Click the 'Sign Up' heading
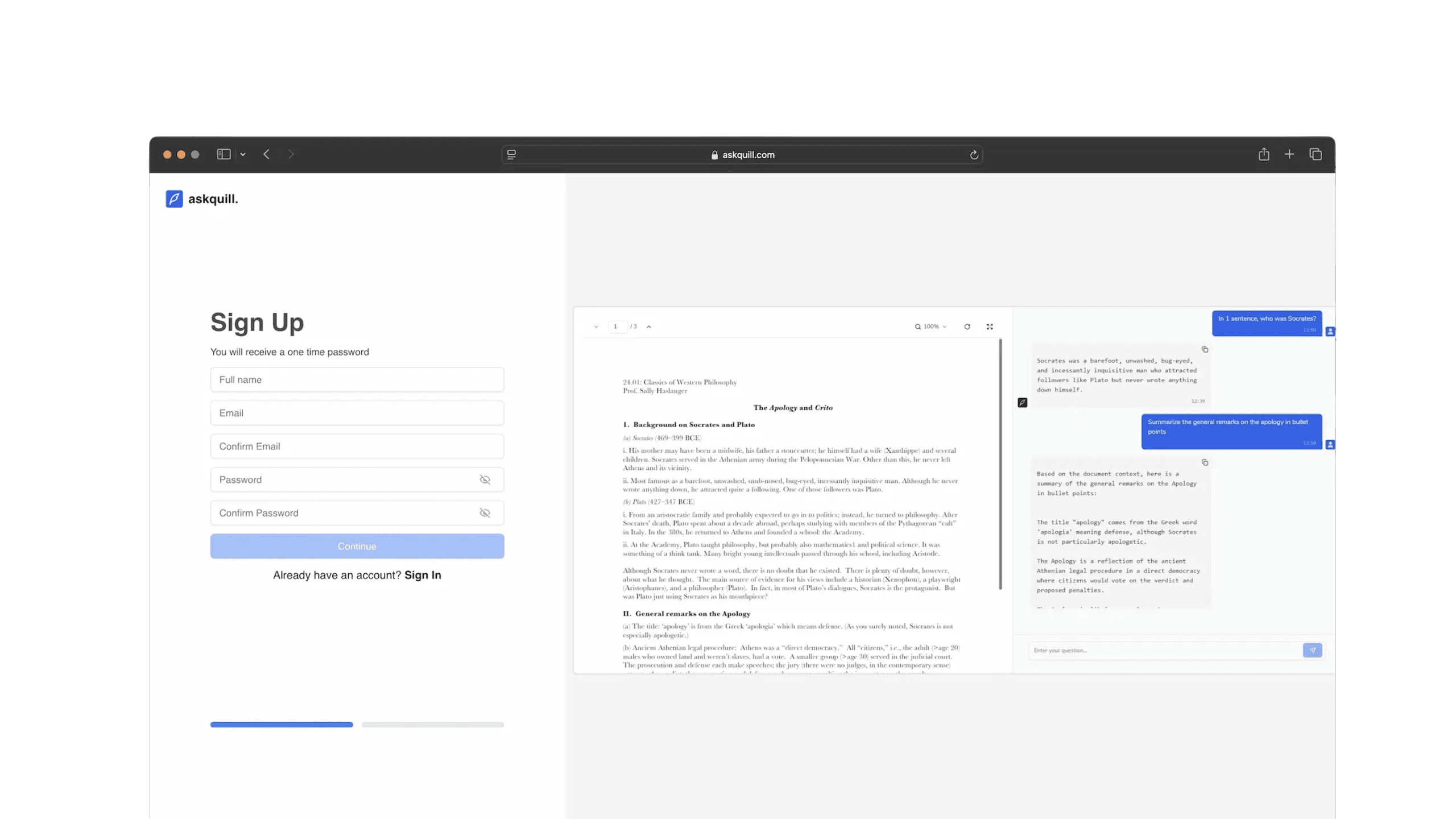 (257, 322)
